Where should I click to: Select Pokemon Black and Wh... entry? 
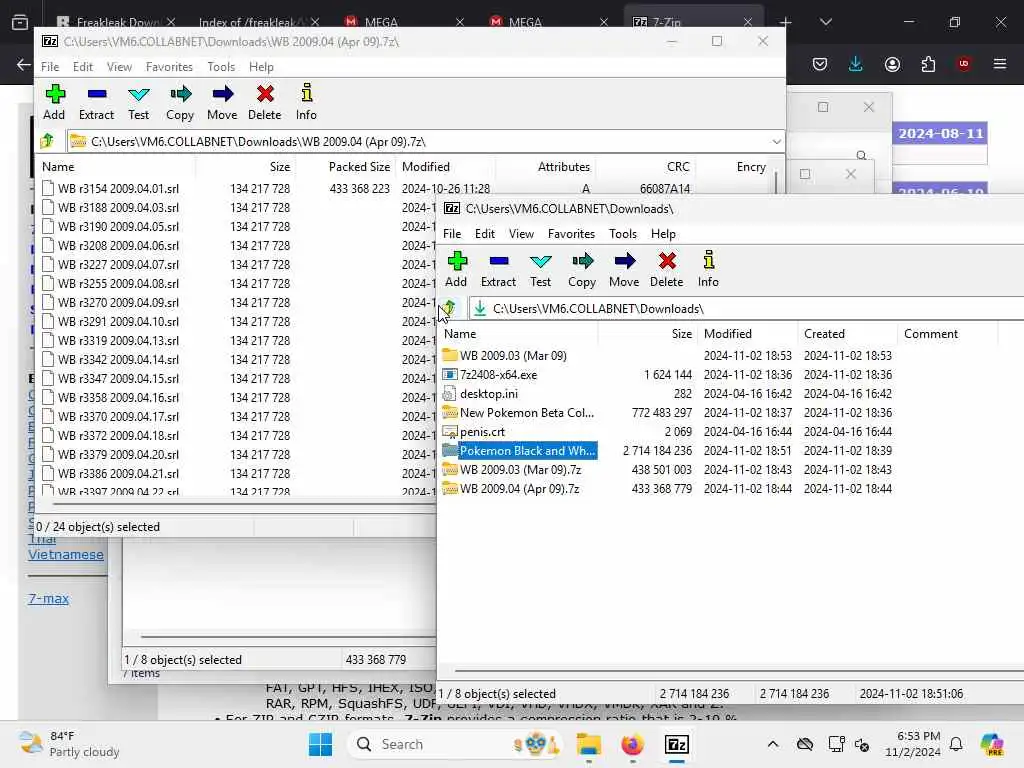pyautogui.click(x=527, y=451)
